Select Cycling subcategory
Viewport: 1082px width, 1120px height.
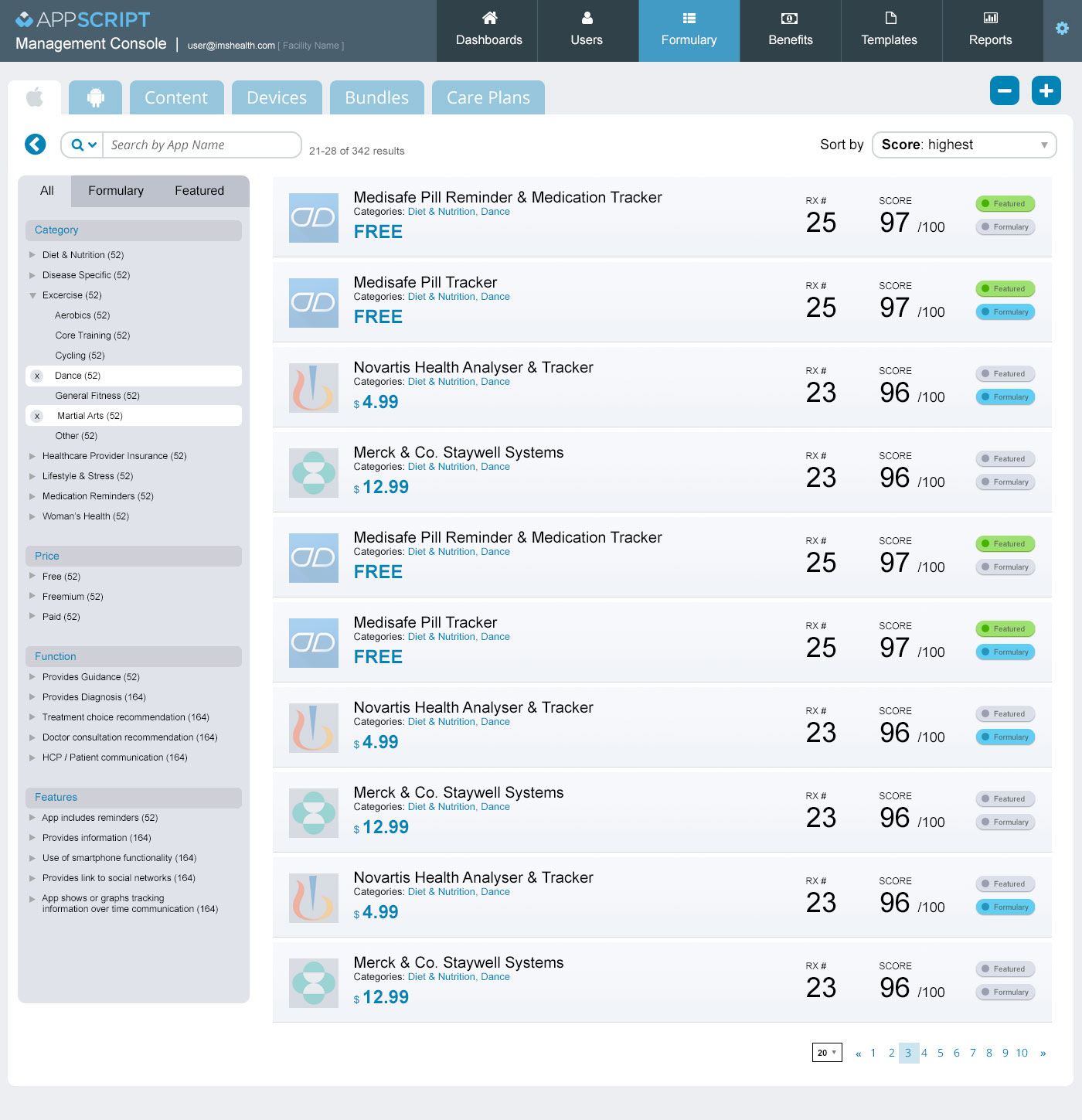pos(80,356)
